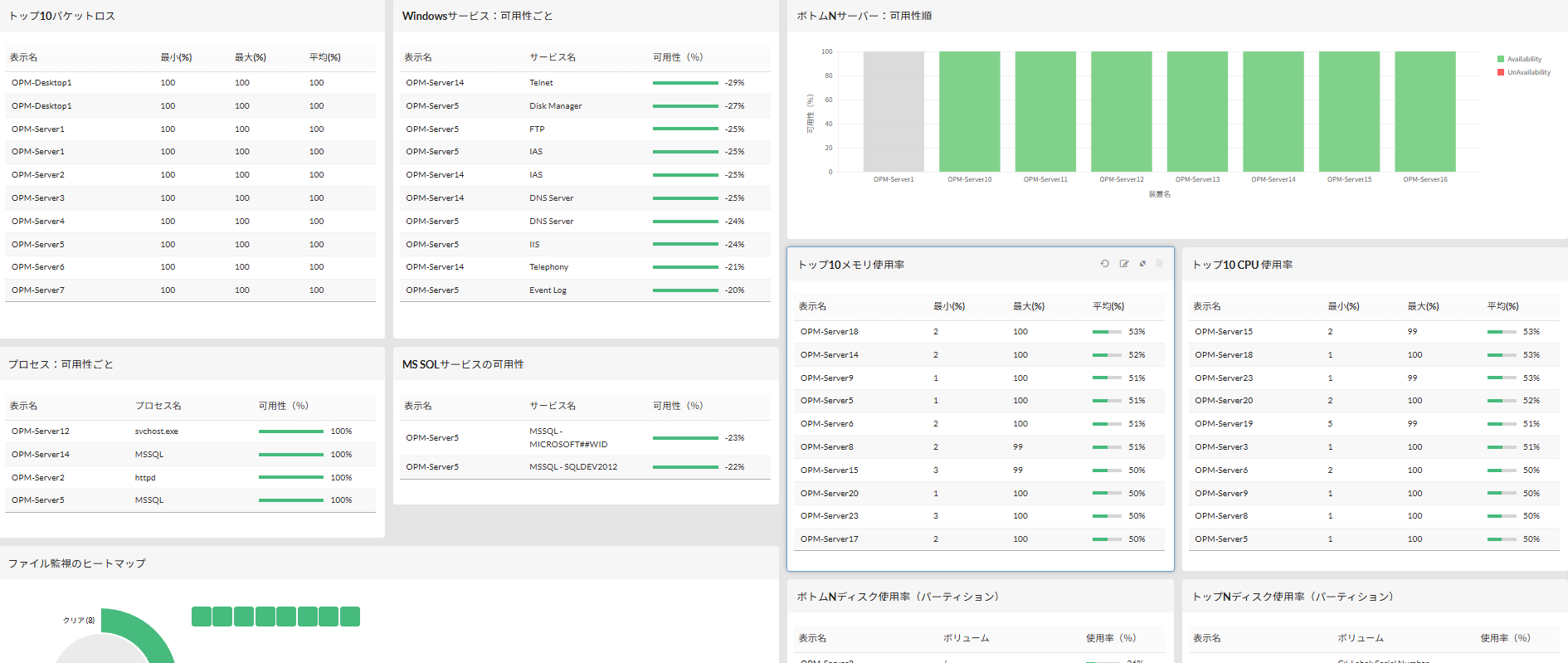The height and width of the screenshot is (663, 1568).
Task: Click the トップ10 CPU 使用率 widget title
Action: tap(1242, 265)
